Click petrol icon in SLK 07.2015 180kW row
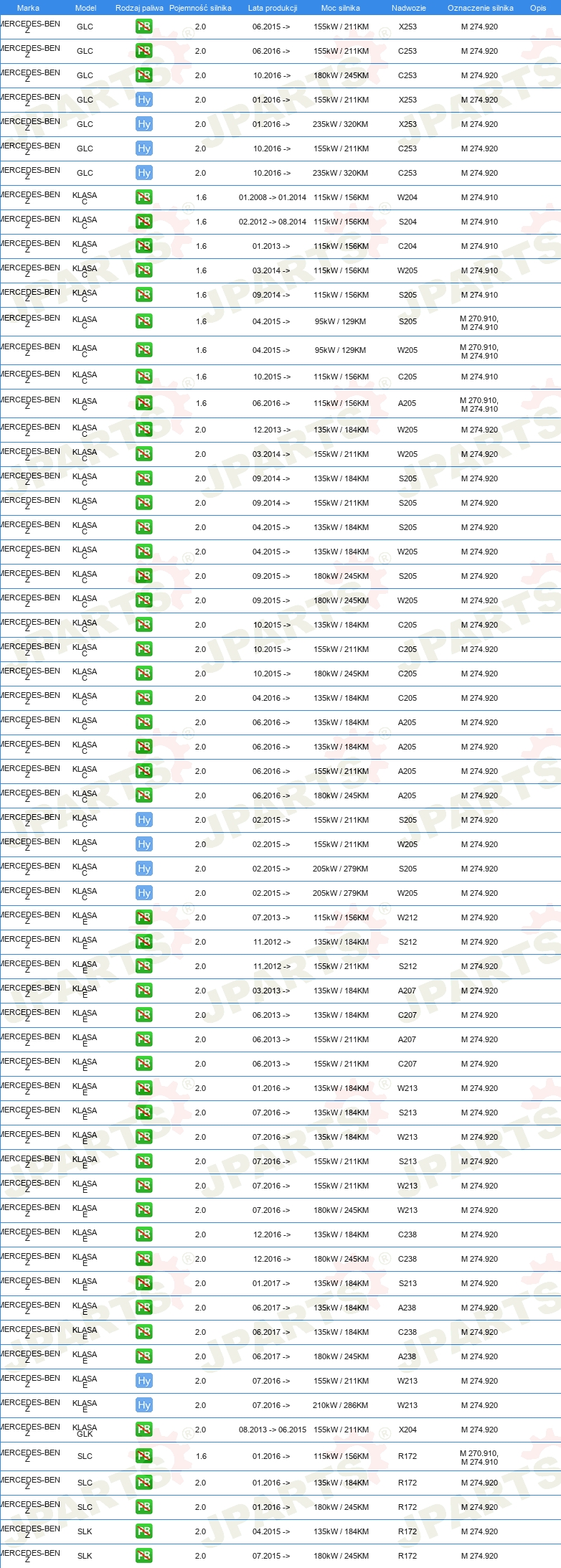Image resolution: width=561 pixels, height=1568 pixels. [143, 1557]
